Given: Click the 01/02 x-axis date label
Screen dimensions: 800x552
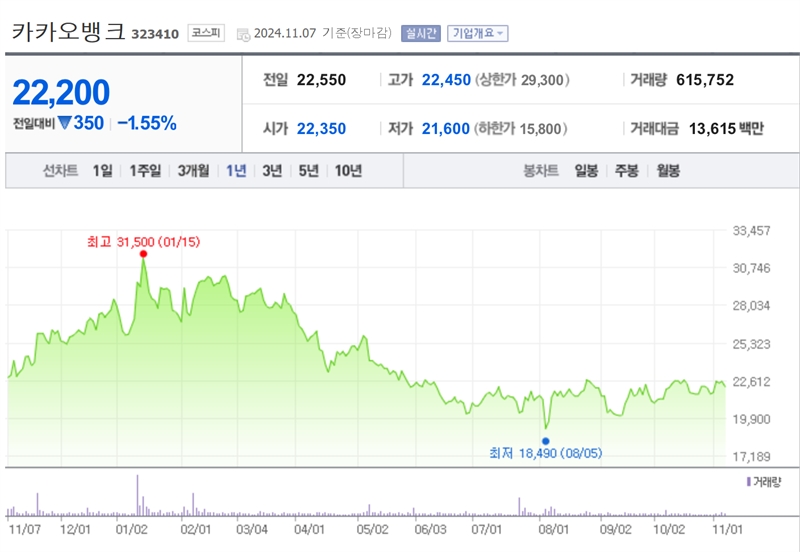Looking at the screenshot, I should tap(132, 529).
